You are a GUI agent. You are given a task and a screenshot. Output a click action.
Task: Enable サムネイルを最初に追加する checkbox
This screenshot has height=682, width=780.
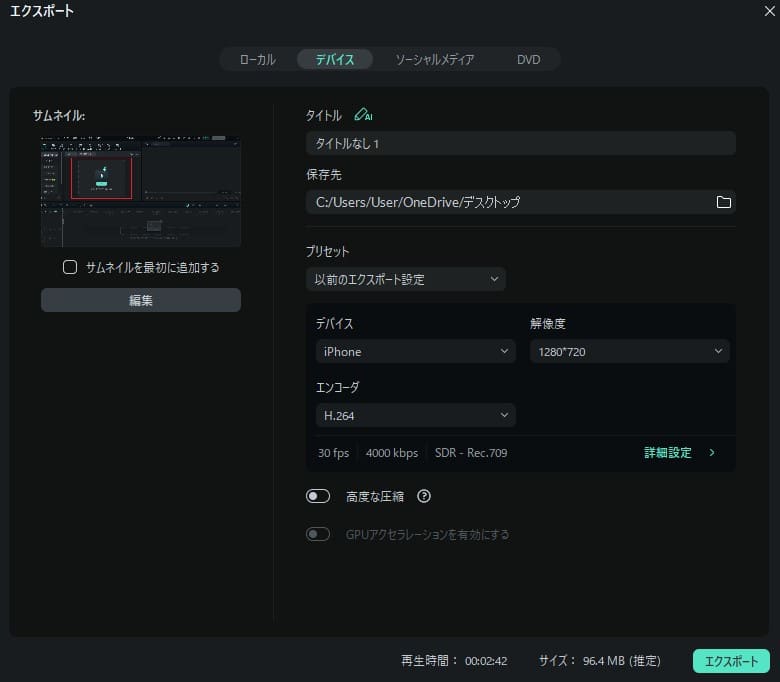[70, 267]
